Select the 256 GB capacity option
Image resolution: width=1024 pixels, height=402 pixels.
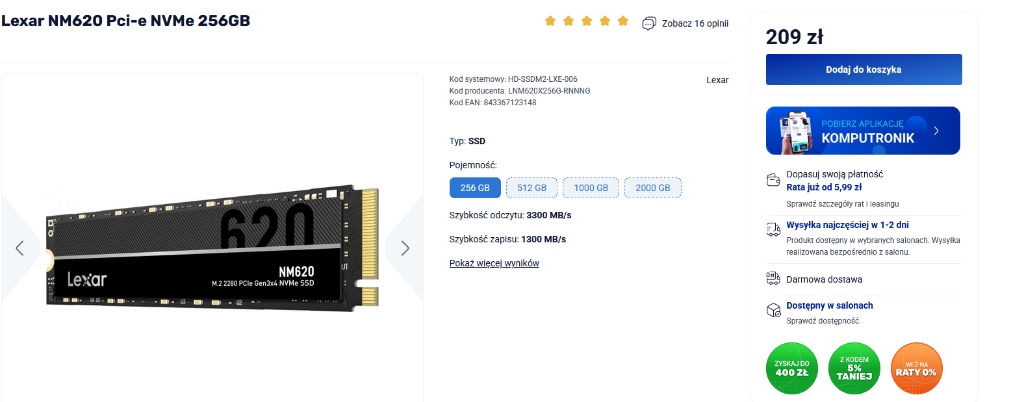475,187
